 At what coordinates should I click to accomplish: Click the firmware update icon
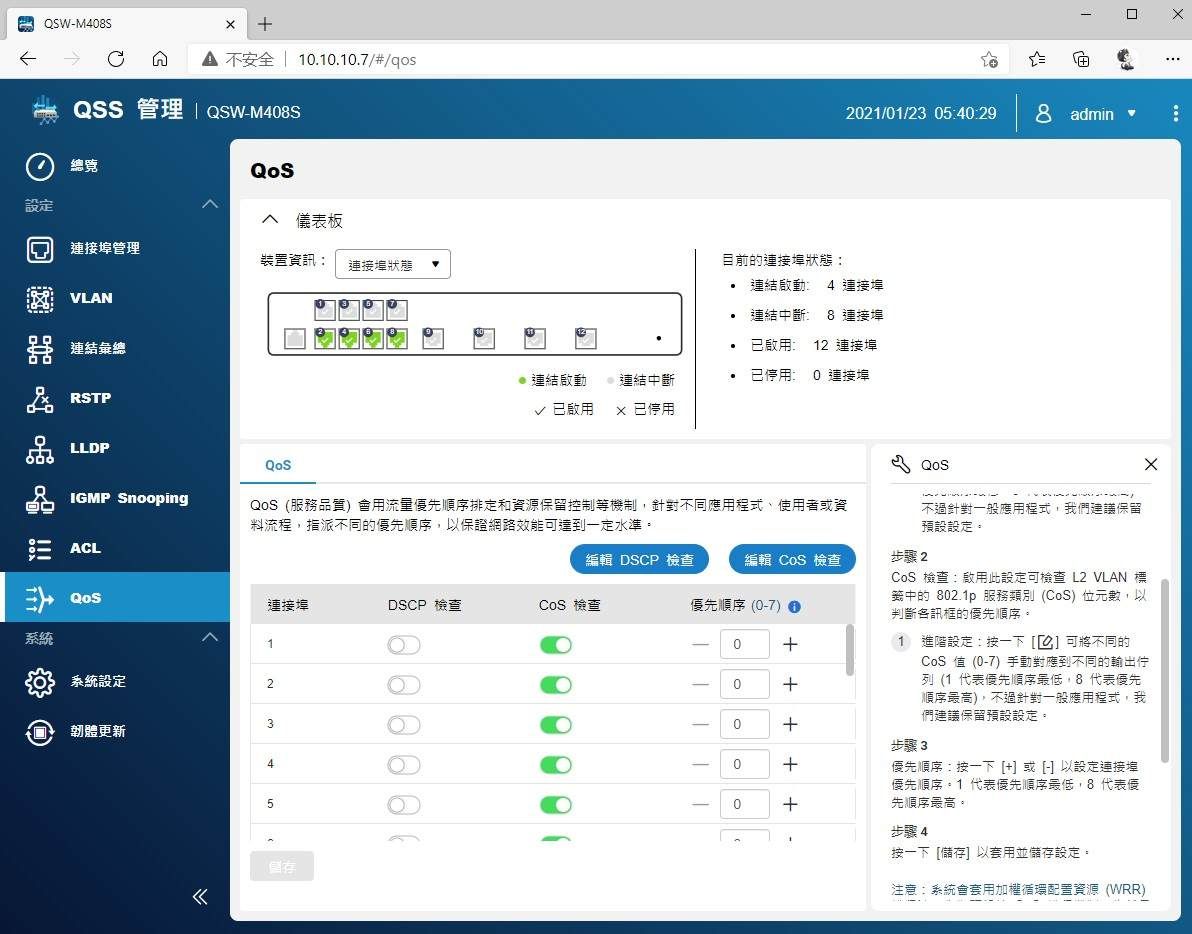click(x=39, y=732)
